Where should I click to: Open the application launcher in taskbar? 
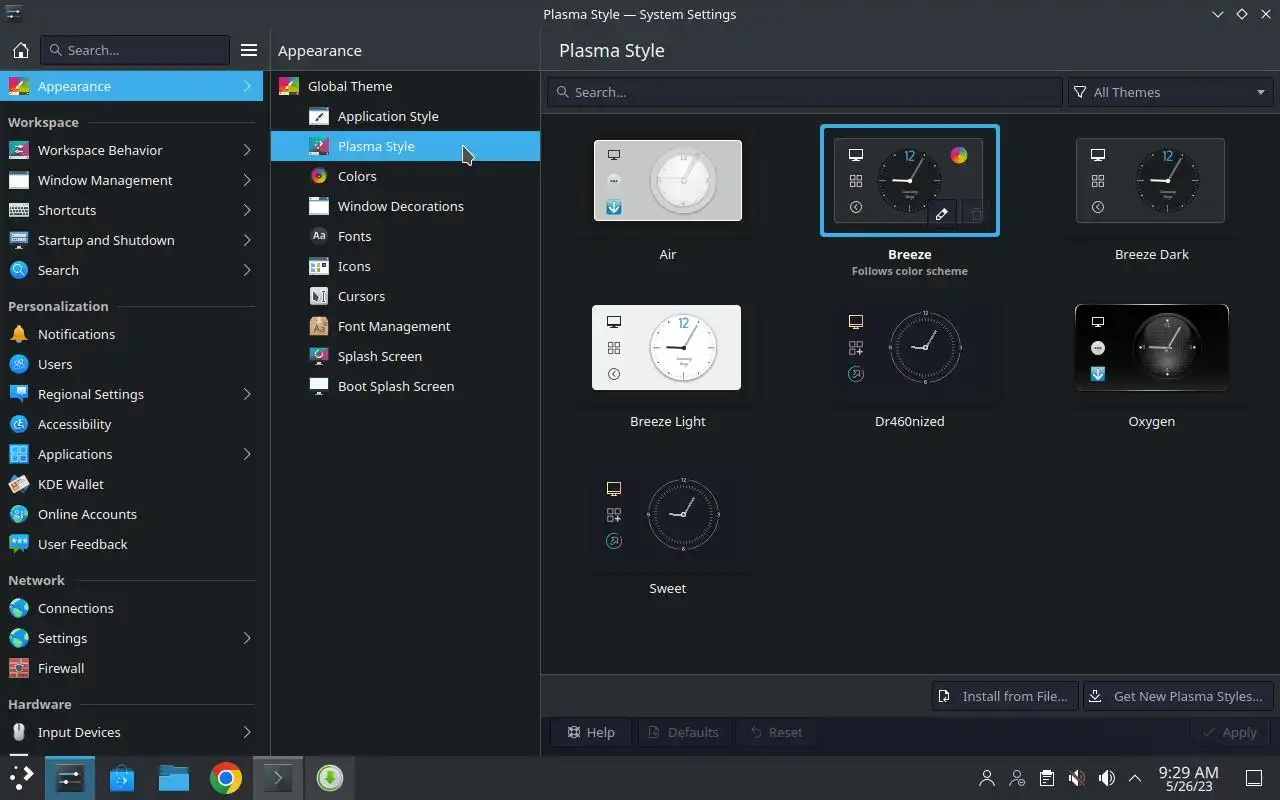click(21, 778)
